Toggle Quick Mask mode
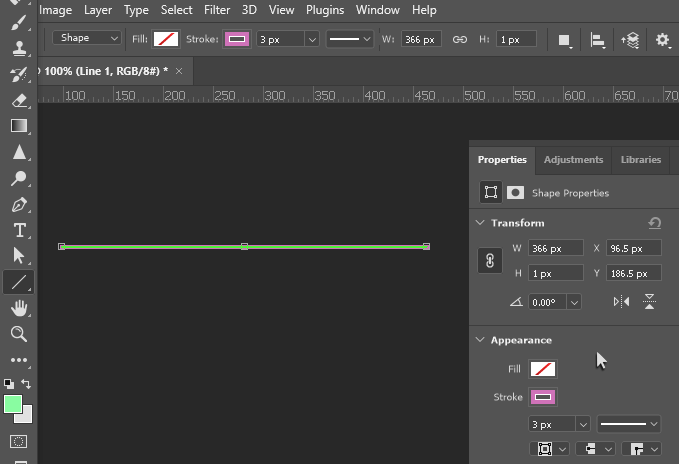 [18, 441]
